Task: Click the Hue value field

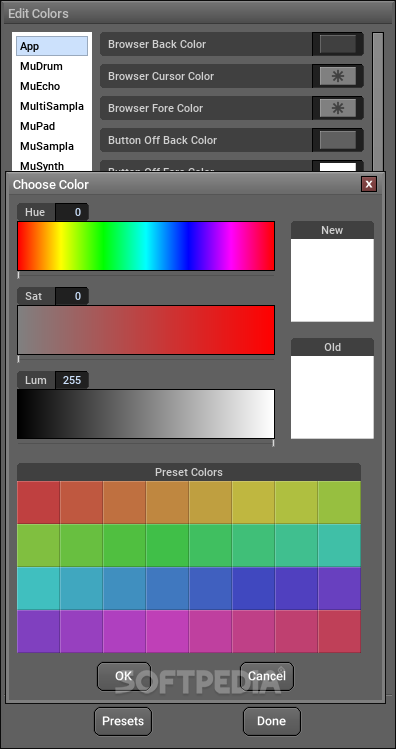Action: [71, 212]
